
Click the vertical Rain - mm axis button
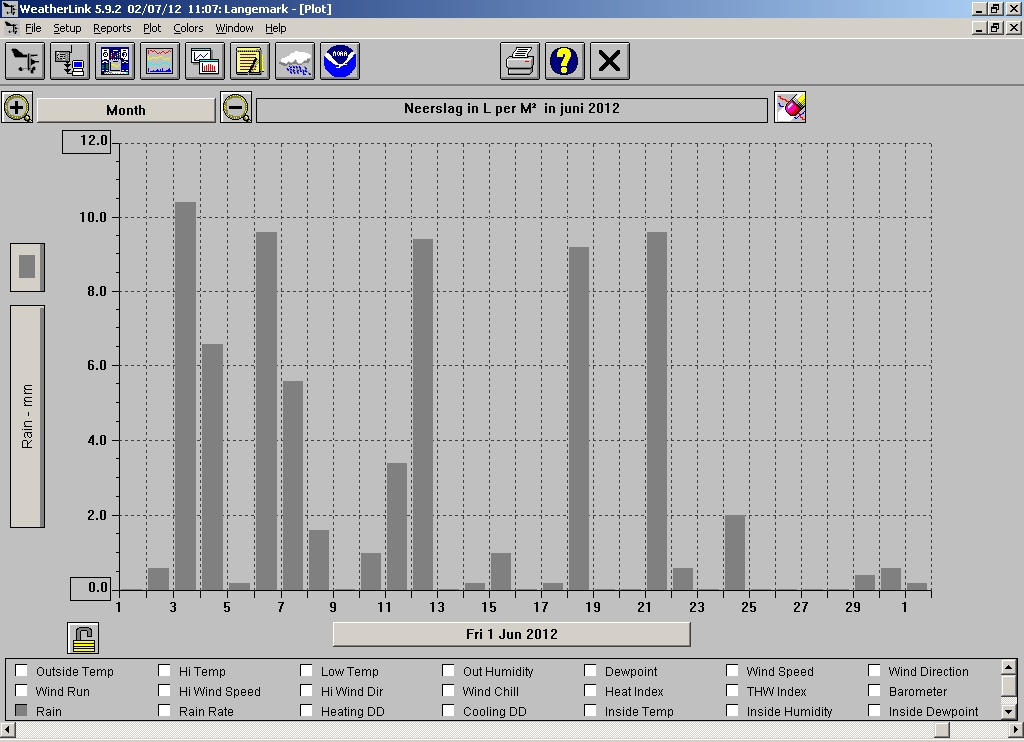(x=27, y=416)
